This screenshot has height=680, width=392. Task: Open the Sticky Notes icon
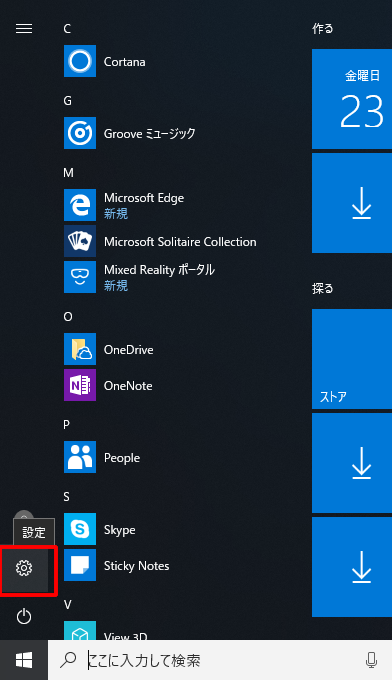tap(80, 565)
